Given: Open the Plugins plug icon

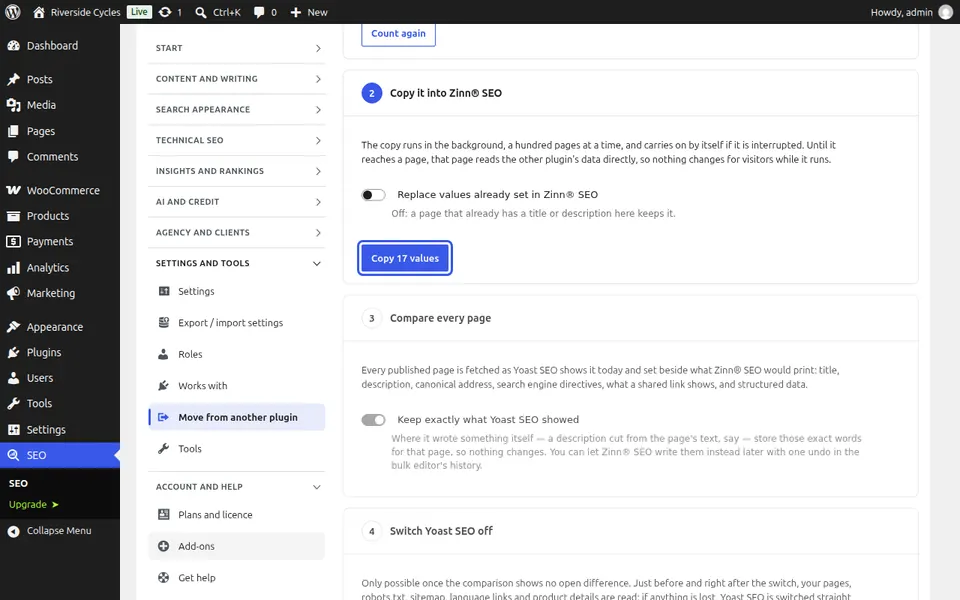Looking at the screenshot, I should tap(13, 353).
